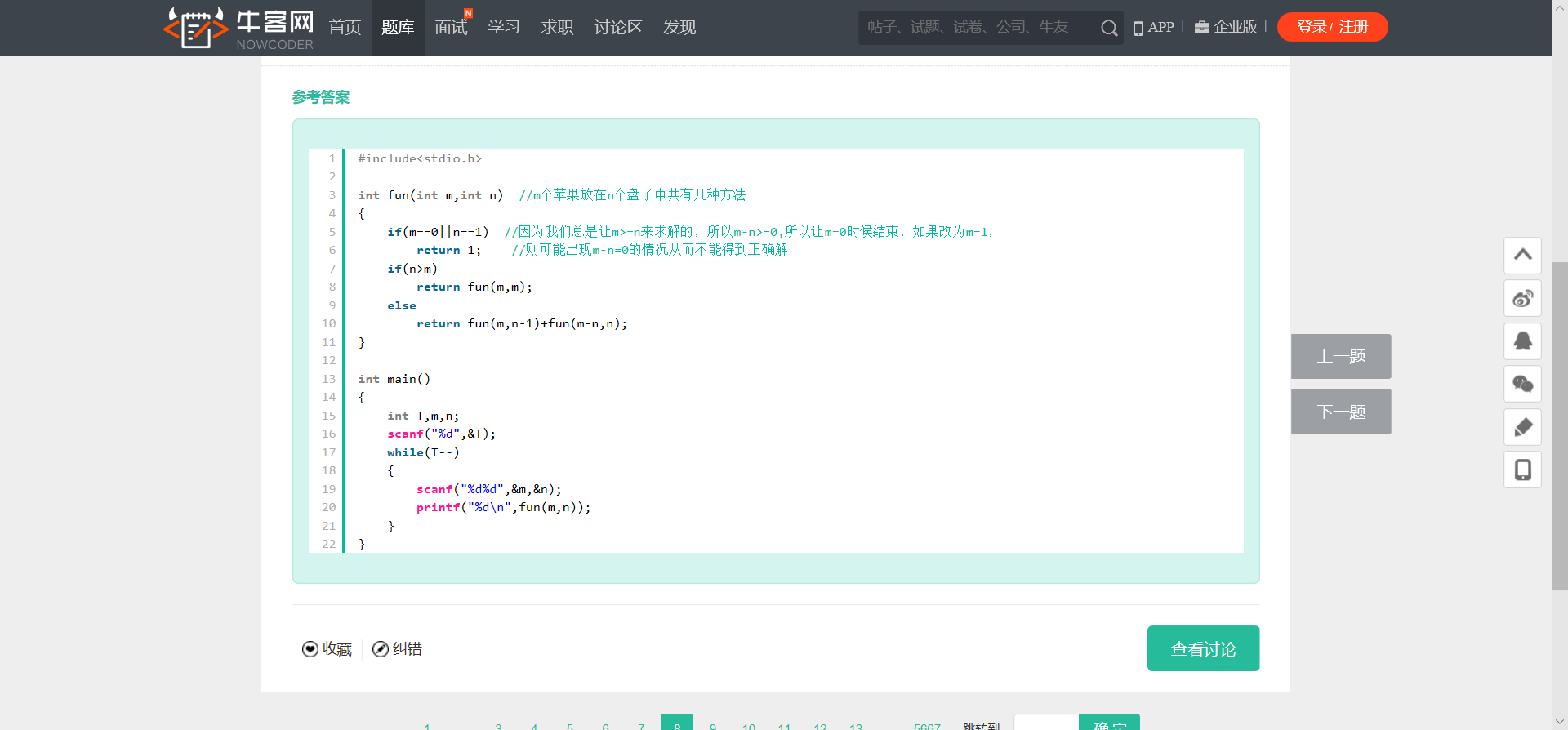Screen dimensions: 1568x730
Task: Click the search magnifier icon
Action: pos(1108,29)
